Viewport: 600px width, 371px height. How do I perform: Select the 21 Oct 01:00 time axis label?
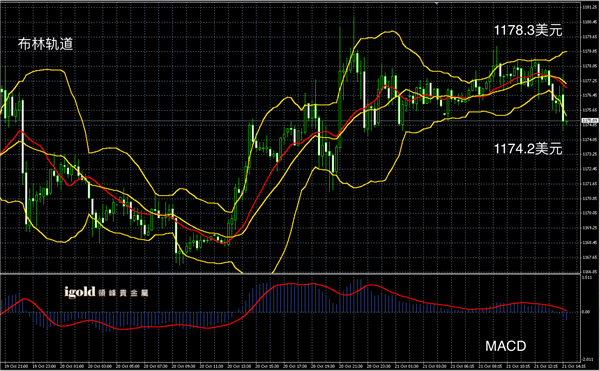pyautogui.click(x=407, y=366)
